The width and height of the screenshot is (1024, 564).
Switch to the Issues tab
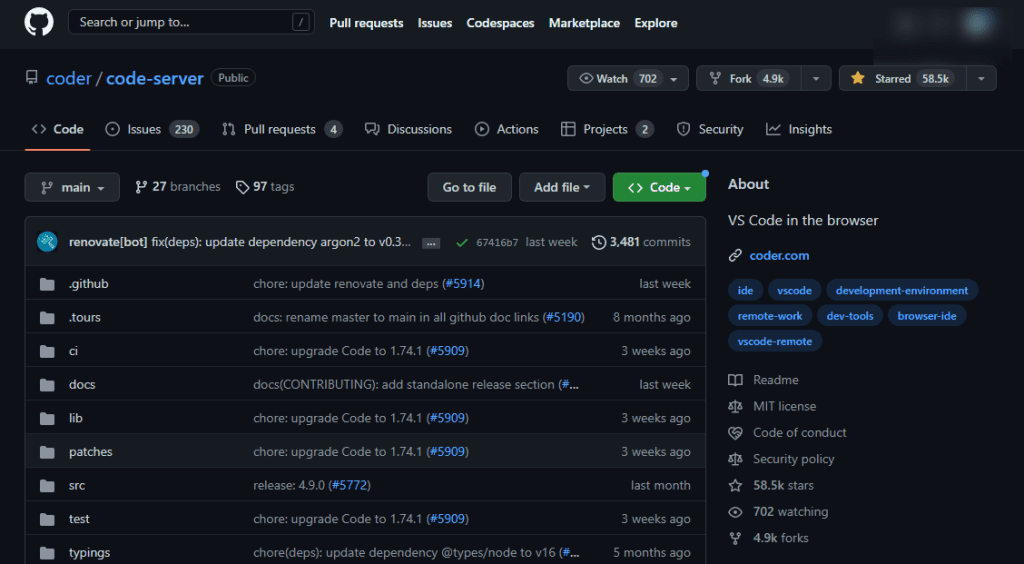pos(152,129)
